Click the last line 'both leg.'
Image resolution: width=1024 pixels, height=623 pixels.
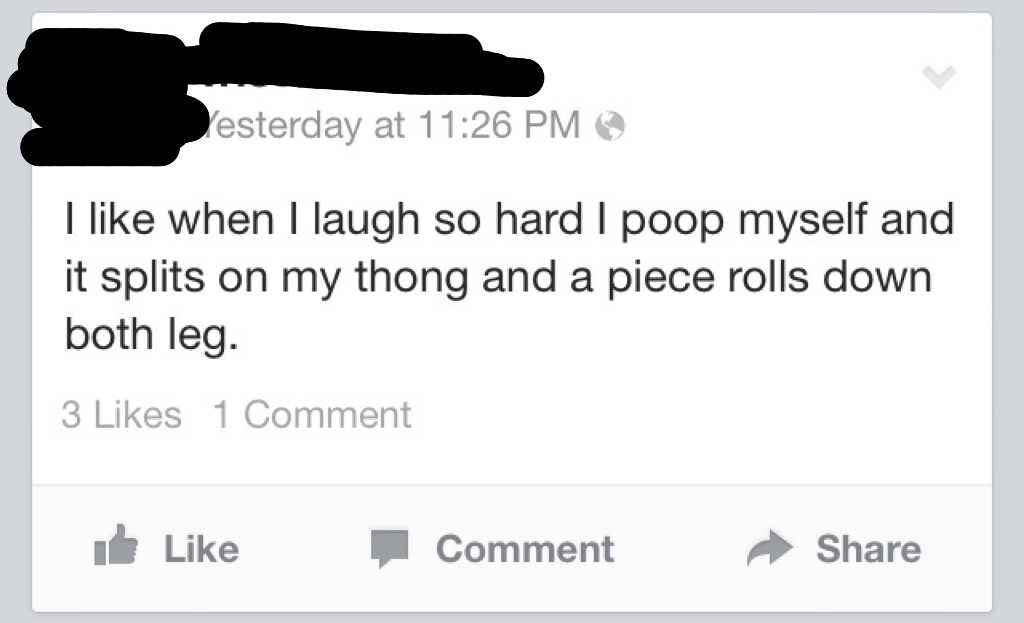(x=151, y=336)
